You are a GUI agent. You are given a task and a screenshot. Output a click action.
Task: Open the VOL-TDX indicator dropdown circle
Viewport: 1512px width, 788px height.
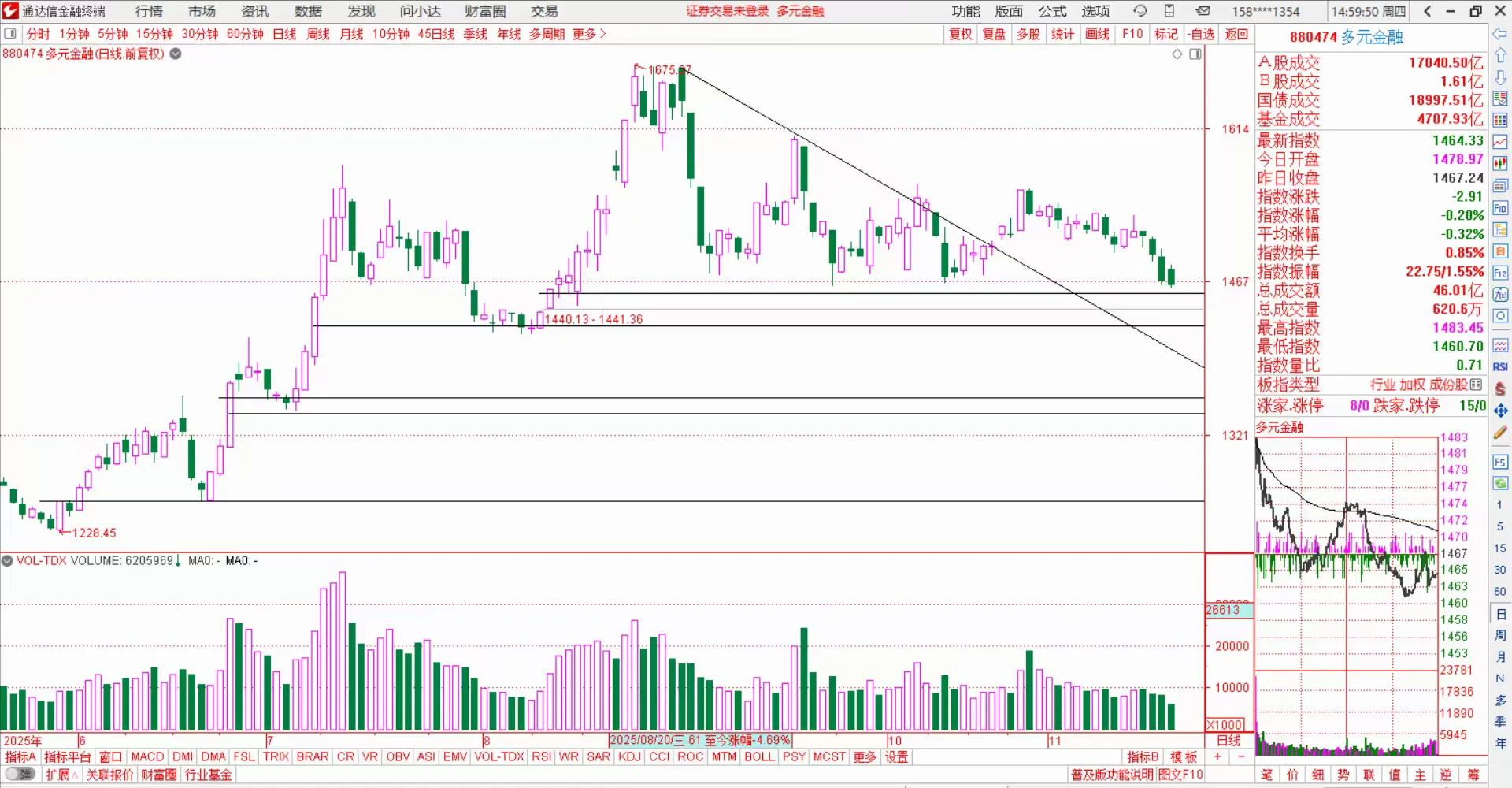coord(7,561)
